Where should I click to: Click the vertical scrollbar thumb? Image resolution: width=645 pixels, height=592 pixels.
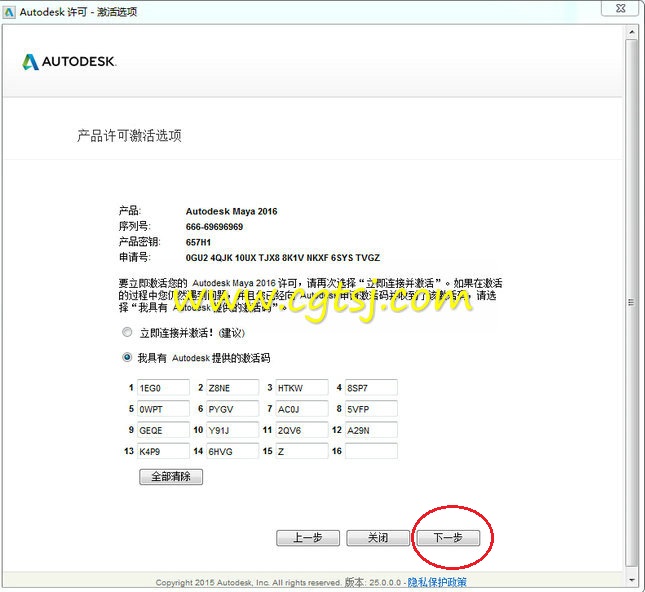pos(631,302)
